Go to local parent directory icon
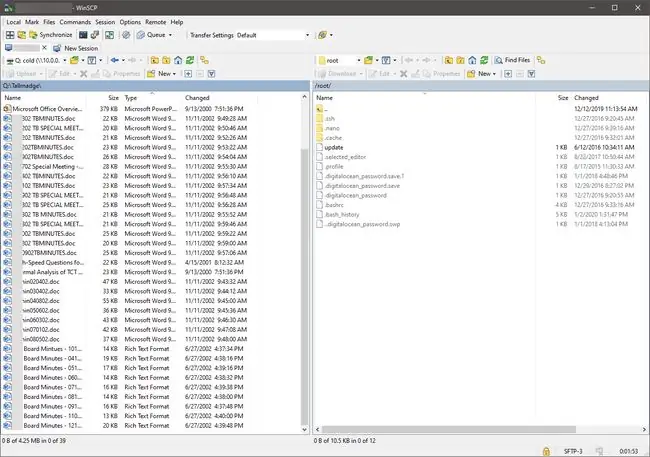Image resolution: width=650 pixels, height=457 pixels. coord(155,61)
